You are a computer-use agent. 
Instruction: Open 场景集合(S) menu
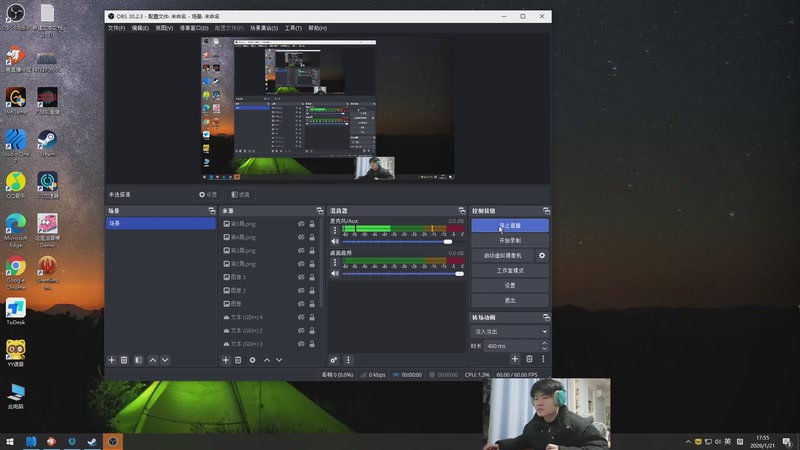(264, 28)
